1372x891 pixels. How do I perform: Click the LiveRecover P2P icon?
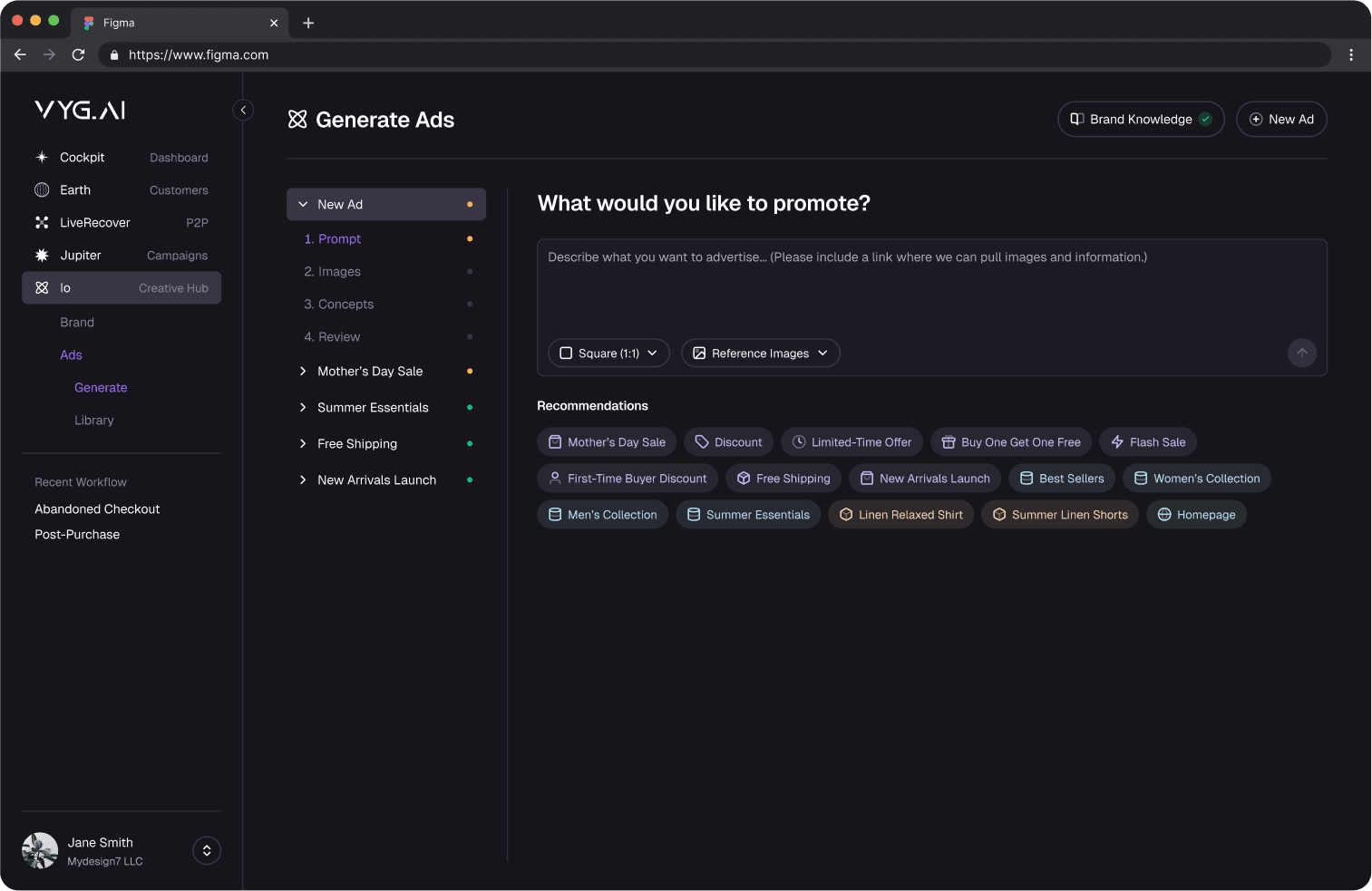click(42, 222)
